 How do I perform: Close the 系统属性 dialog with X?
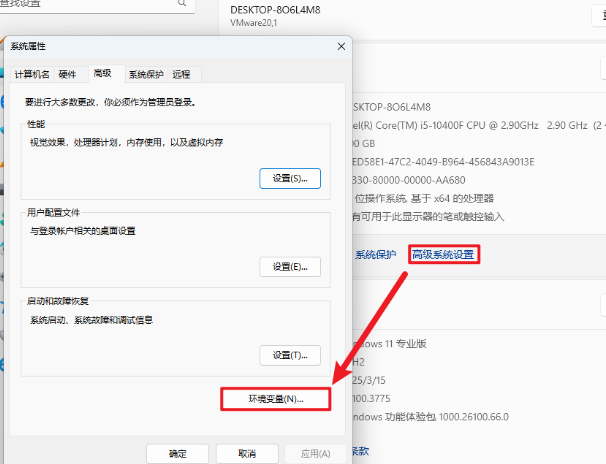341,46
